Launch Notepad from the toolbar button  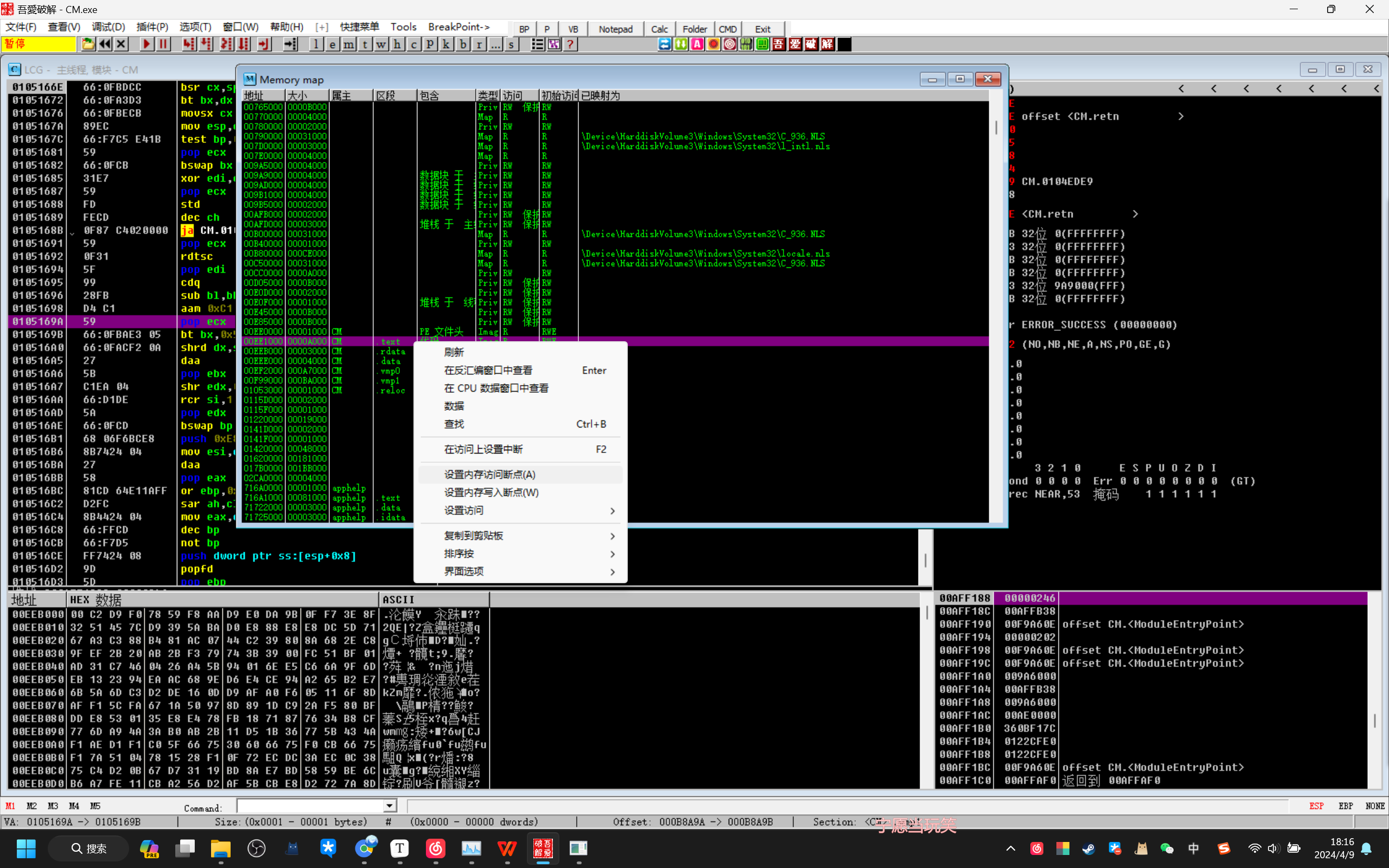[x=615, y=29]
